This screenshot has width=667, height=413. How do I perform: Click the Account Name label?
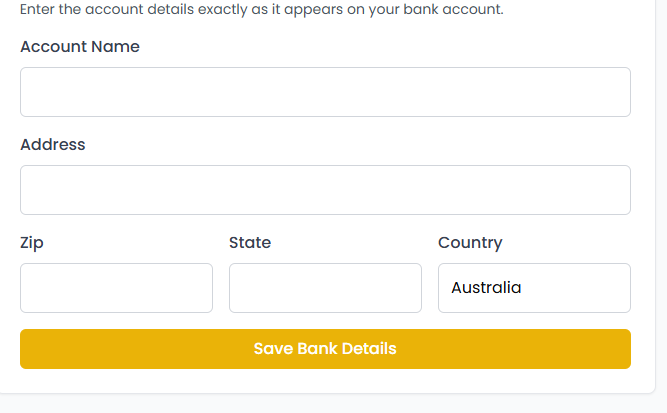pos(80,47)
